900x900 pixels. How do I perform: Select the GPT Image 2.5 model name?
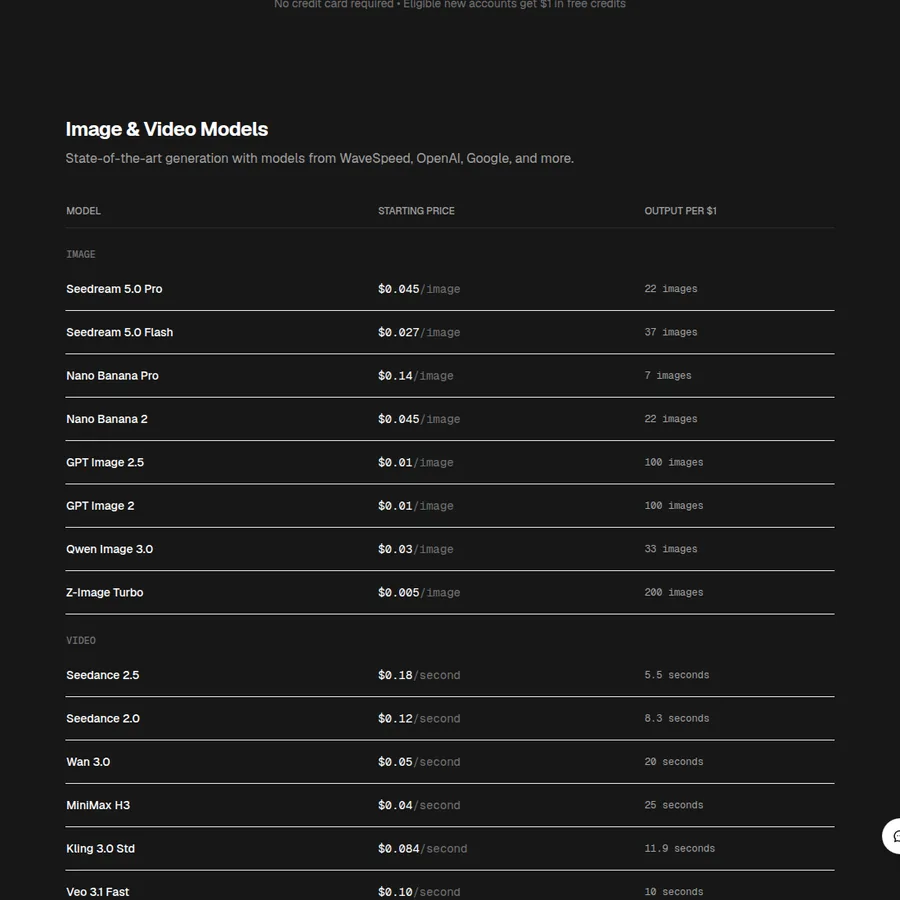(x=105, y=462)
